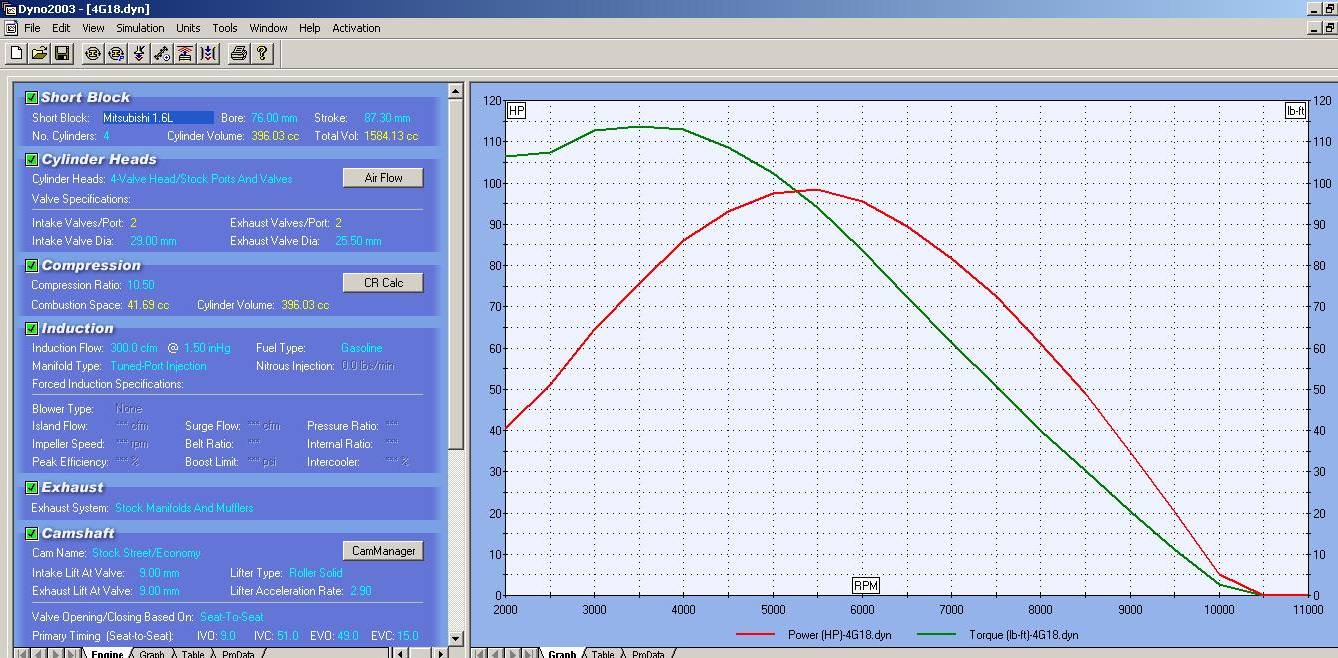Click the New file toolbar icon
Viewport: 1338px width, 658px height.
point(17,53)
